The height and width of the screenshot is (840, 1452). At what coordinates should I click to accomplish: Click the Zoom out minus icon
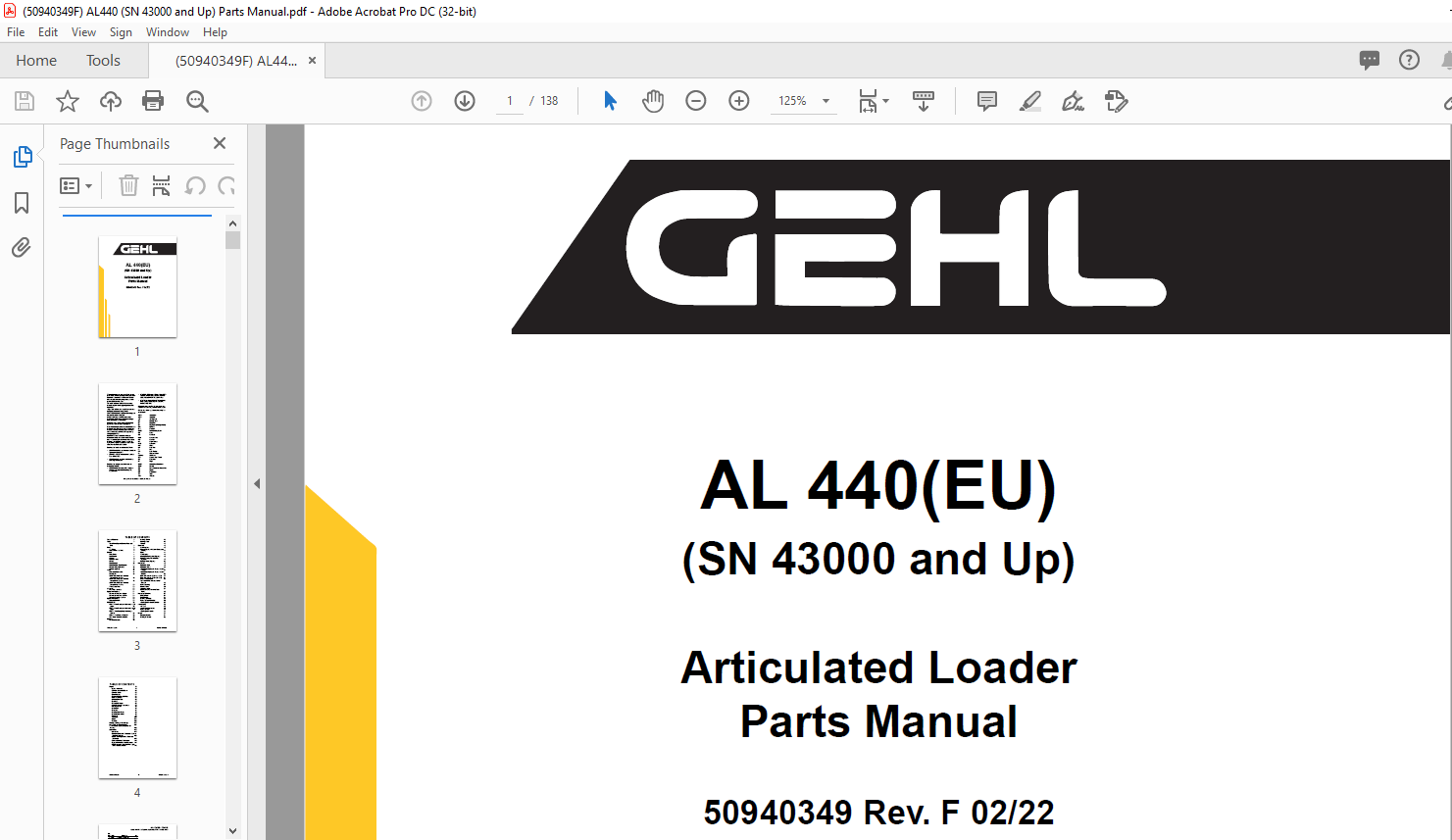(x=696, y=101)
